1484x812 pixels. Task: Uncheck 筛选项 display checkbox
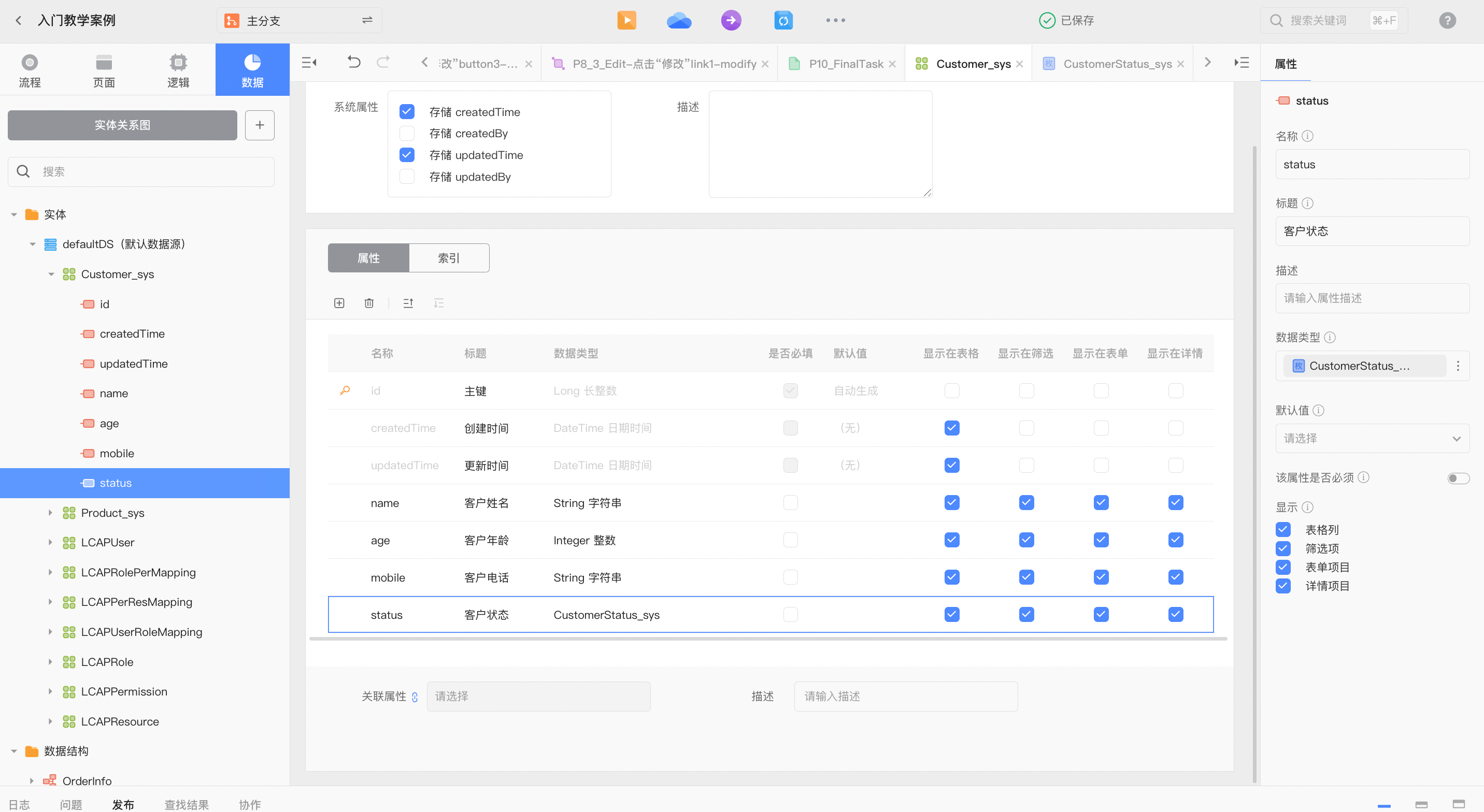(1283, 548)
